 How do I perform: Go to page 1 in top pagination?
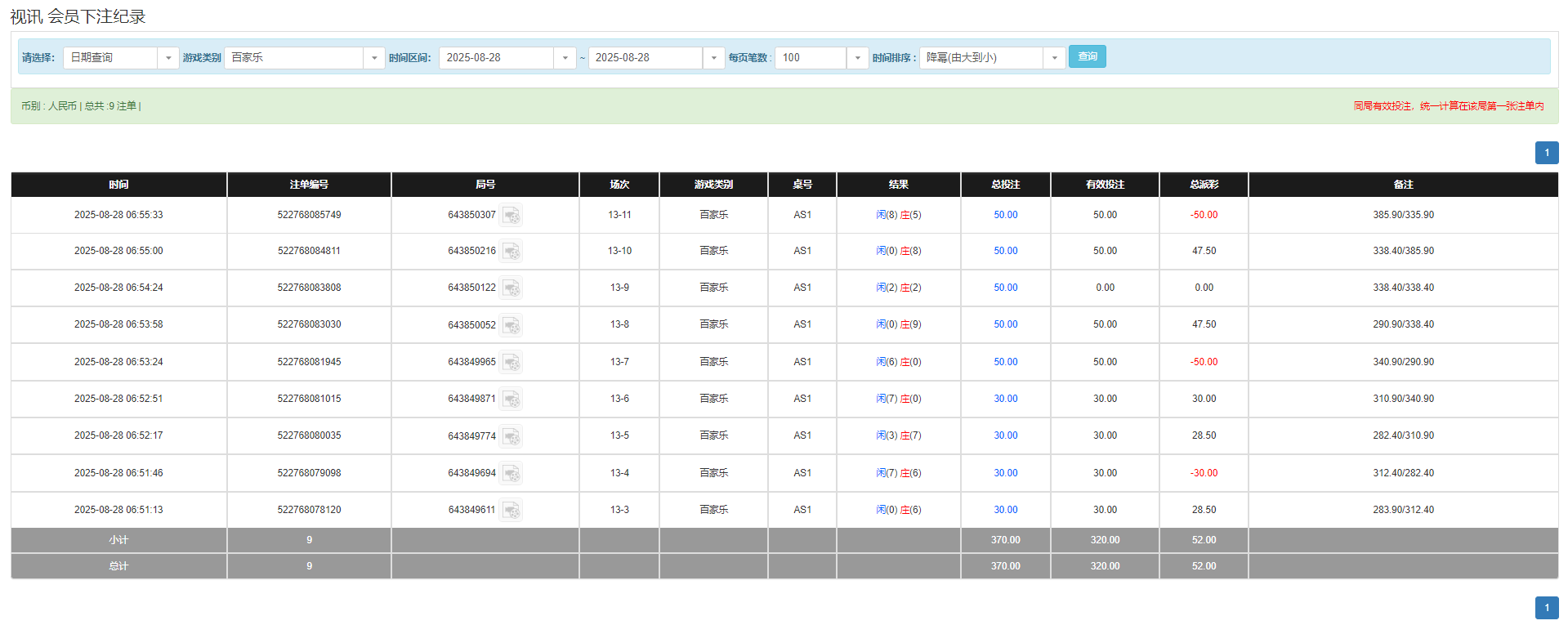[x=1547, y=153]
